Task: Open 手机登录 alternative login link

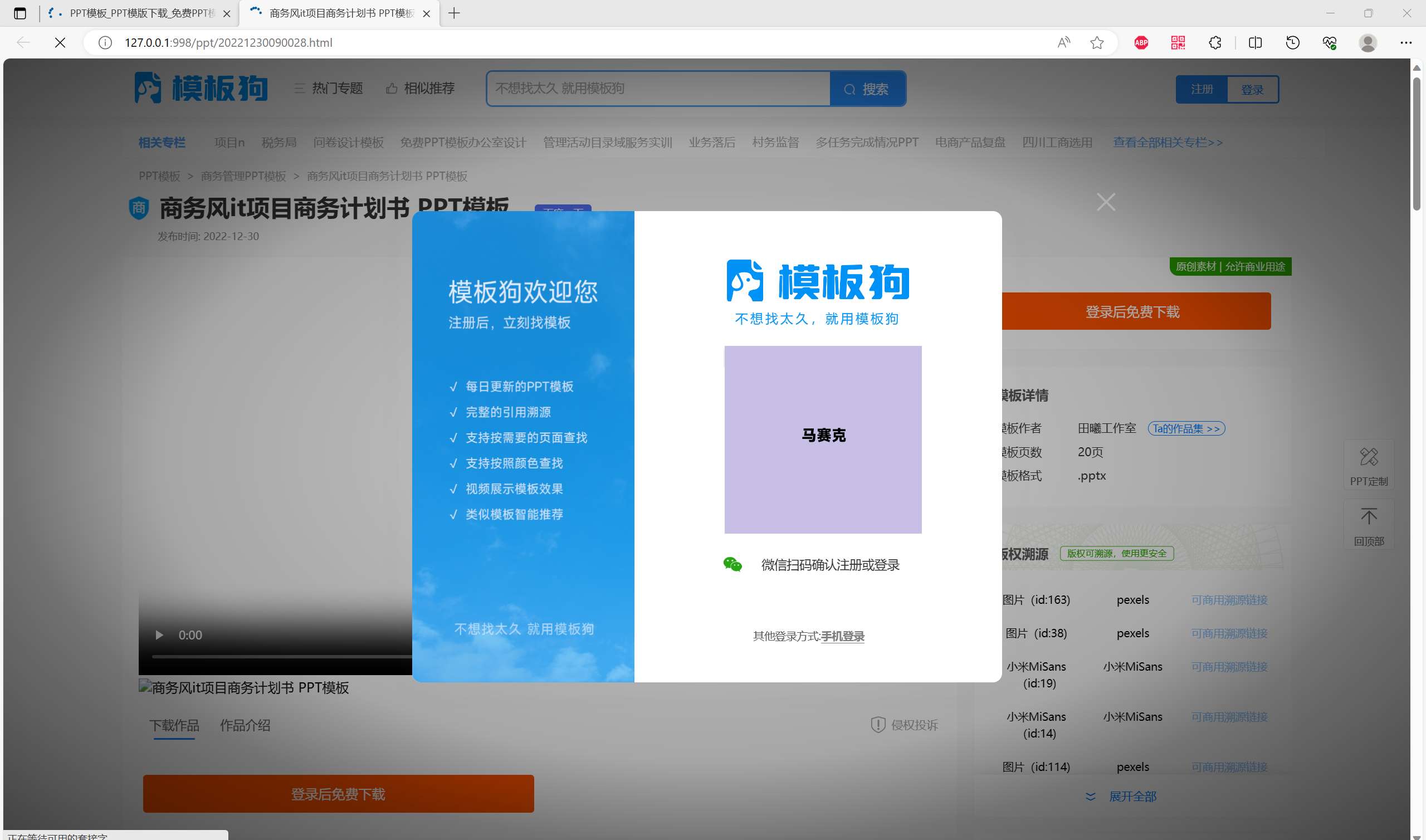Action: pyautogui.click(x=842, y=636)
